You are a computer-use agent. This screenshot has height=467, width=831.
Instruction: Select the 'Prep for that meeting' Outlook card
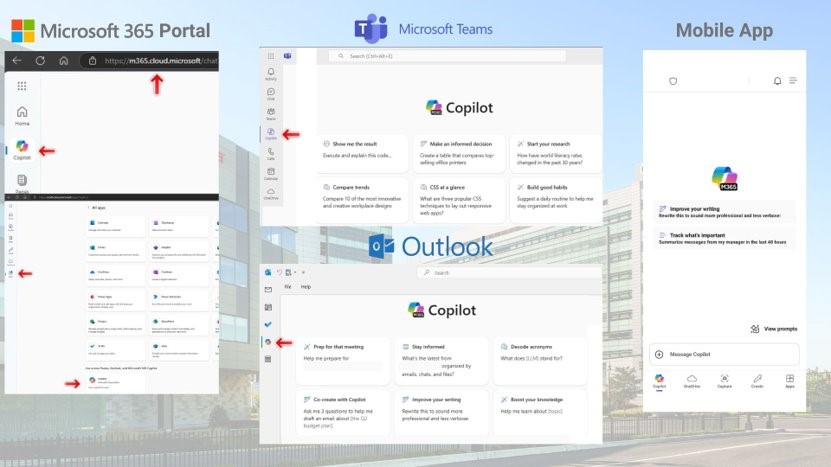click(343, 360)
